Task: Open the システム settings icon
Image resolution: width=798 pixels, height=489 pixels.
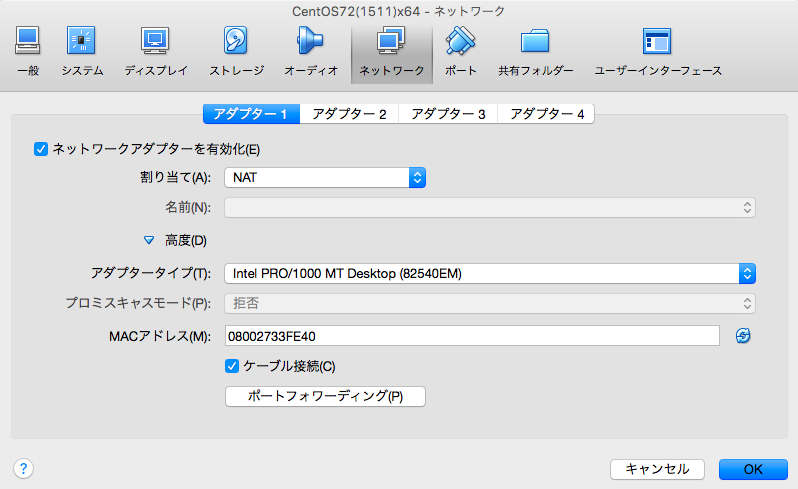Action: coord(82,52)
